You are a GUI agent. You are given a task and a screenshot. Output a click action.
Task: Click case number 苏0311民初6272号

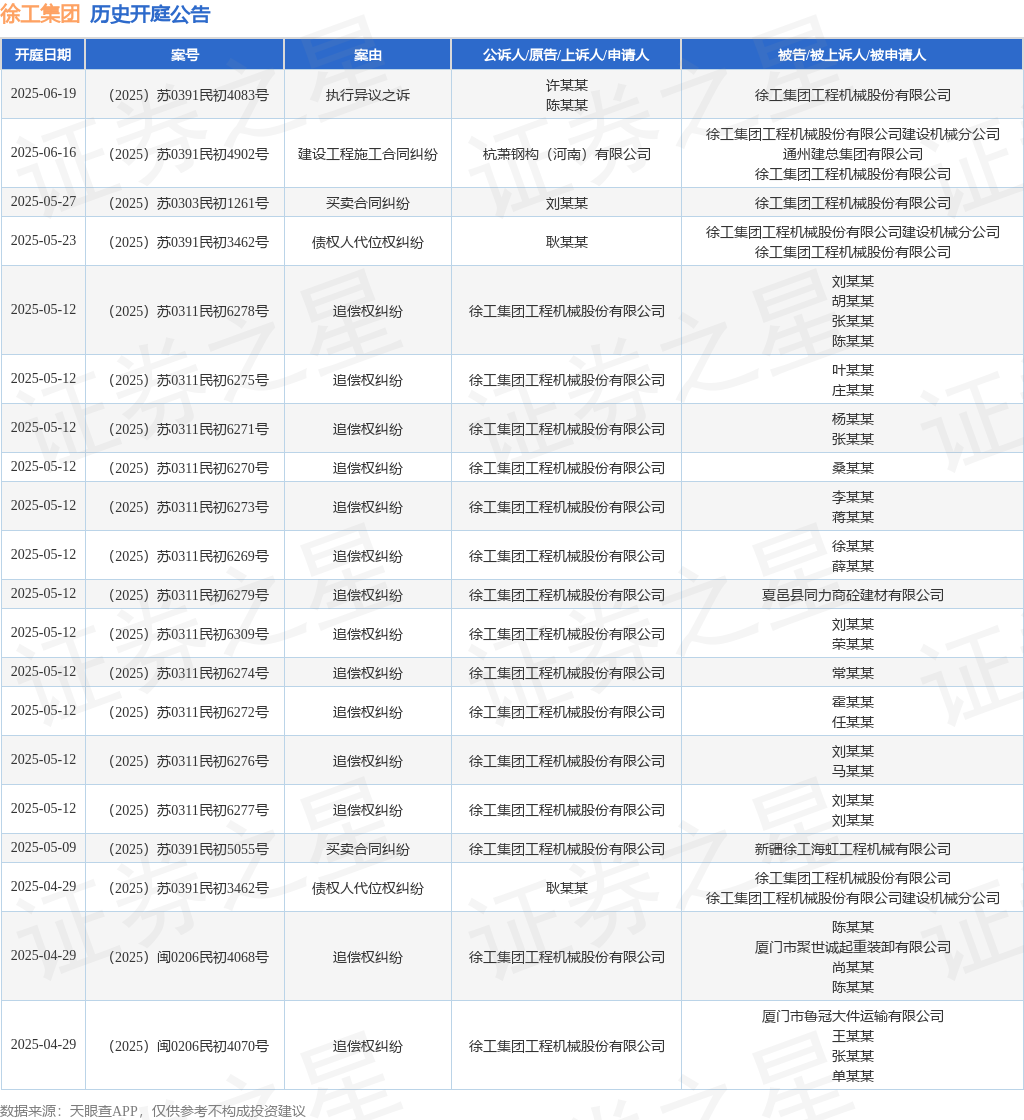click(x=189, y=712)
